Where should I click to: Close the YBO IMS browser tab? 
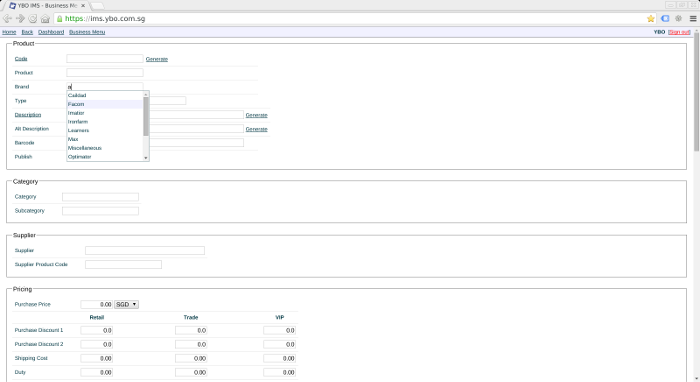83,6
